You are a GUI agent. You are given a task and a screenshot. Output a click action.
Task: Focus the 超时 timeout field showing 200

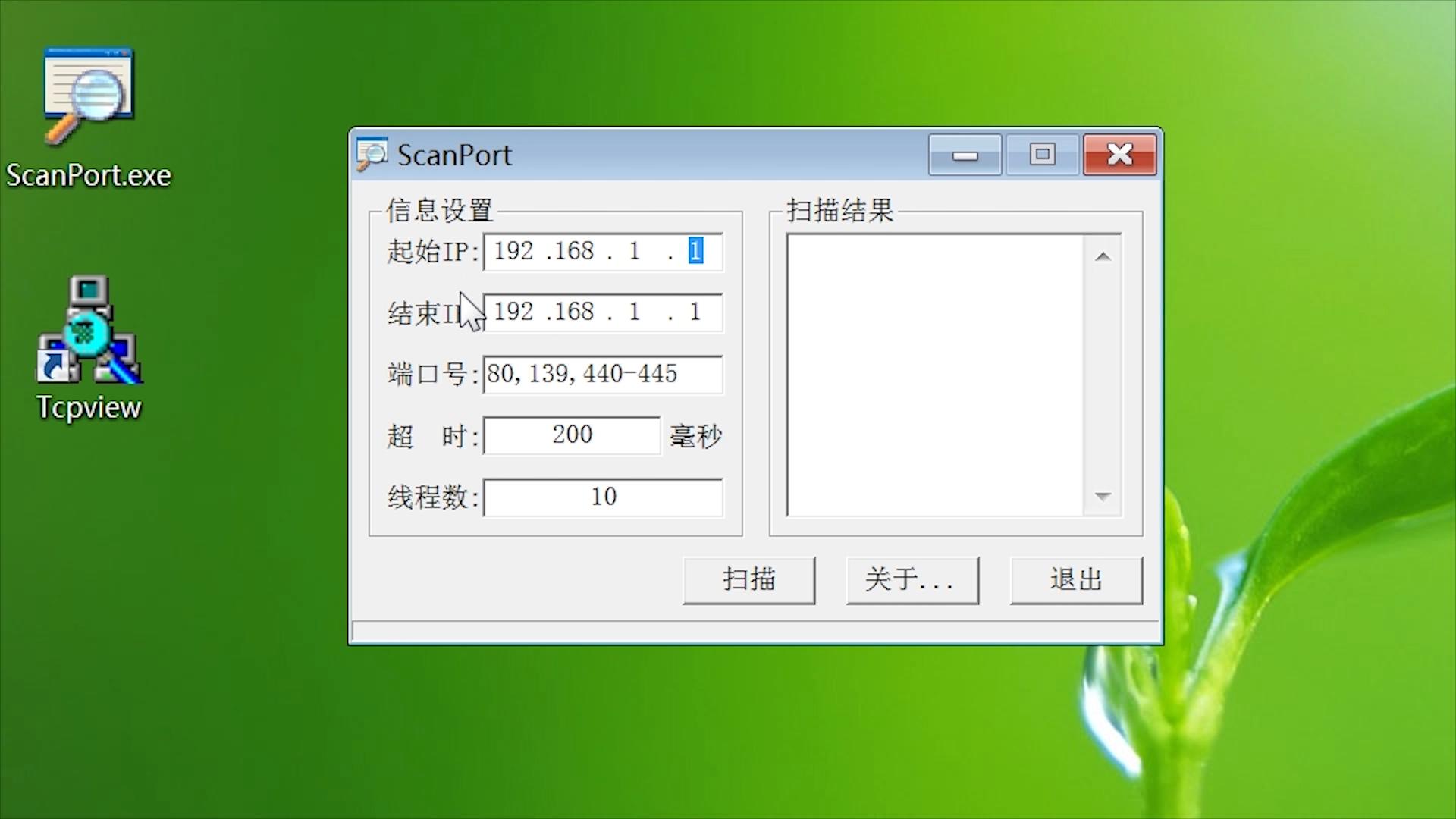point(572,435)
